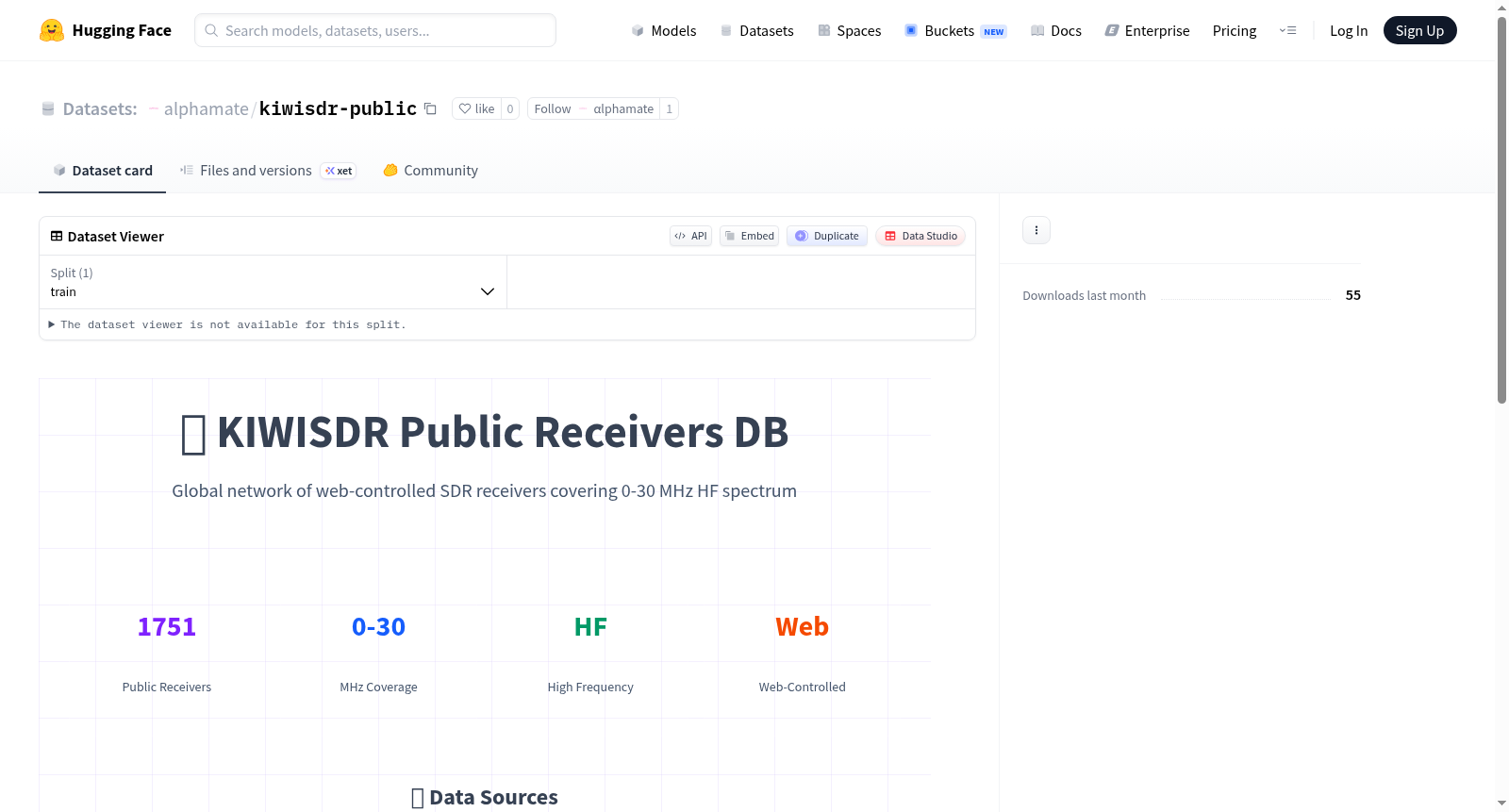Click the Embed button
Viewport: 1509px width, 812px height.
point(749,236)
